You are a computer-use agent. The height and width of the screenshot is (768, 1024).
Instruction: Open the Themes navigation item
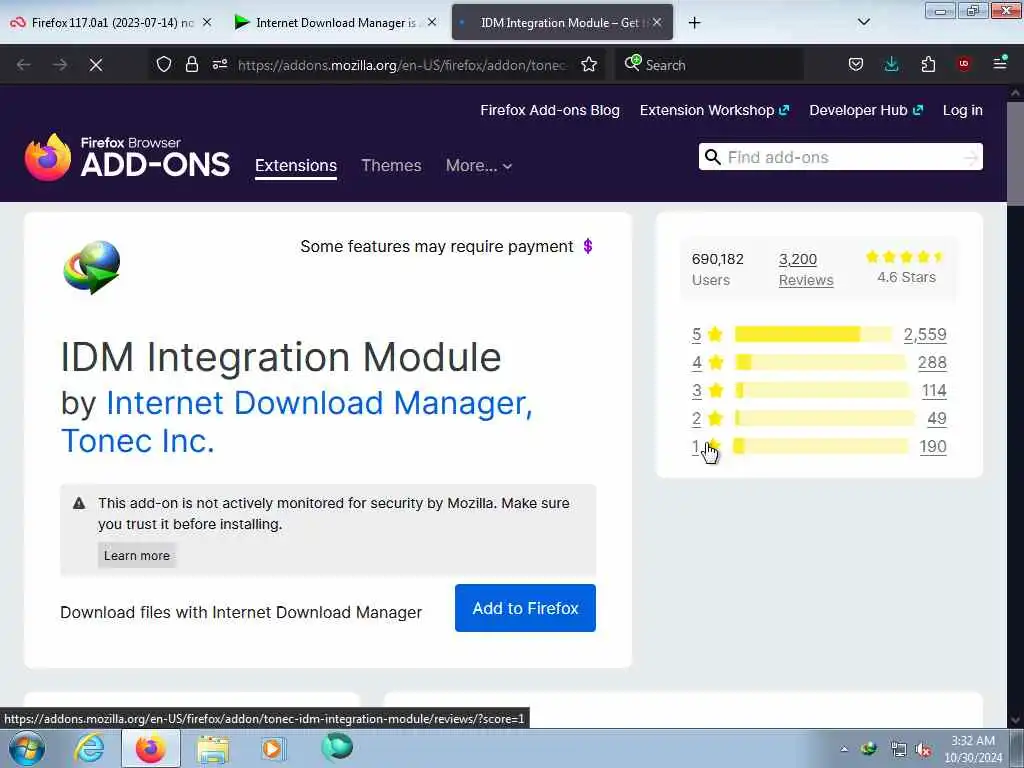(x=391, y=166)
